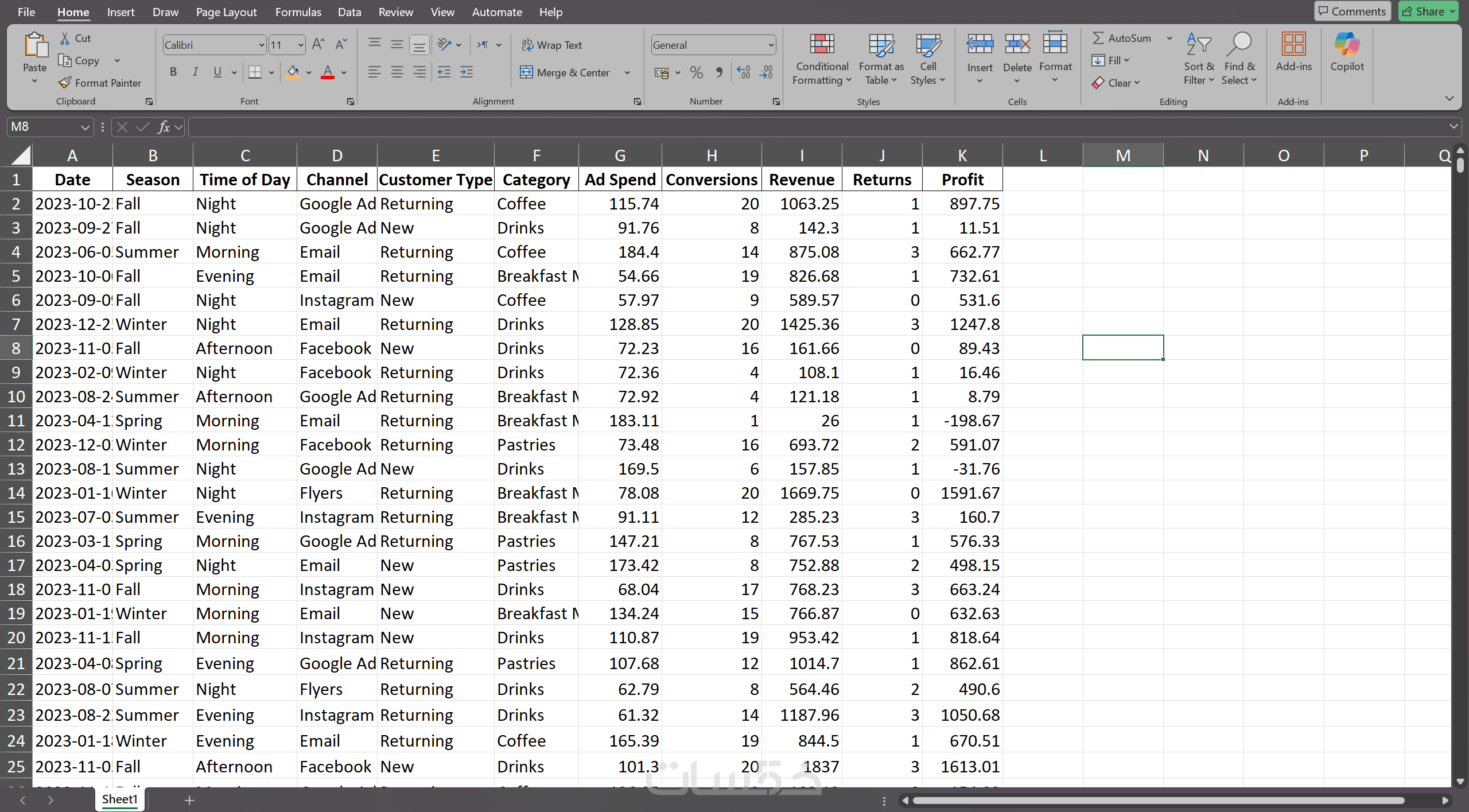The width and height of the screenshot is (1469, 812).
Task: Click the Percent Style icon
Action: coord(696,72)
